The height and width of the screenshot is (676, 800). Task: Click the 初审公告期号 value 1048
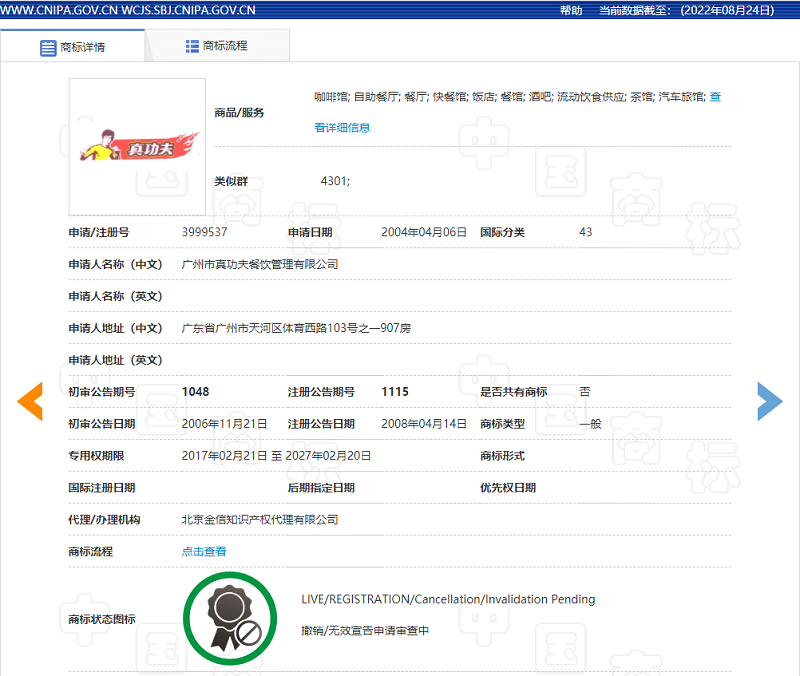195,392
